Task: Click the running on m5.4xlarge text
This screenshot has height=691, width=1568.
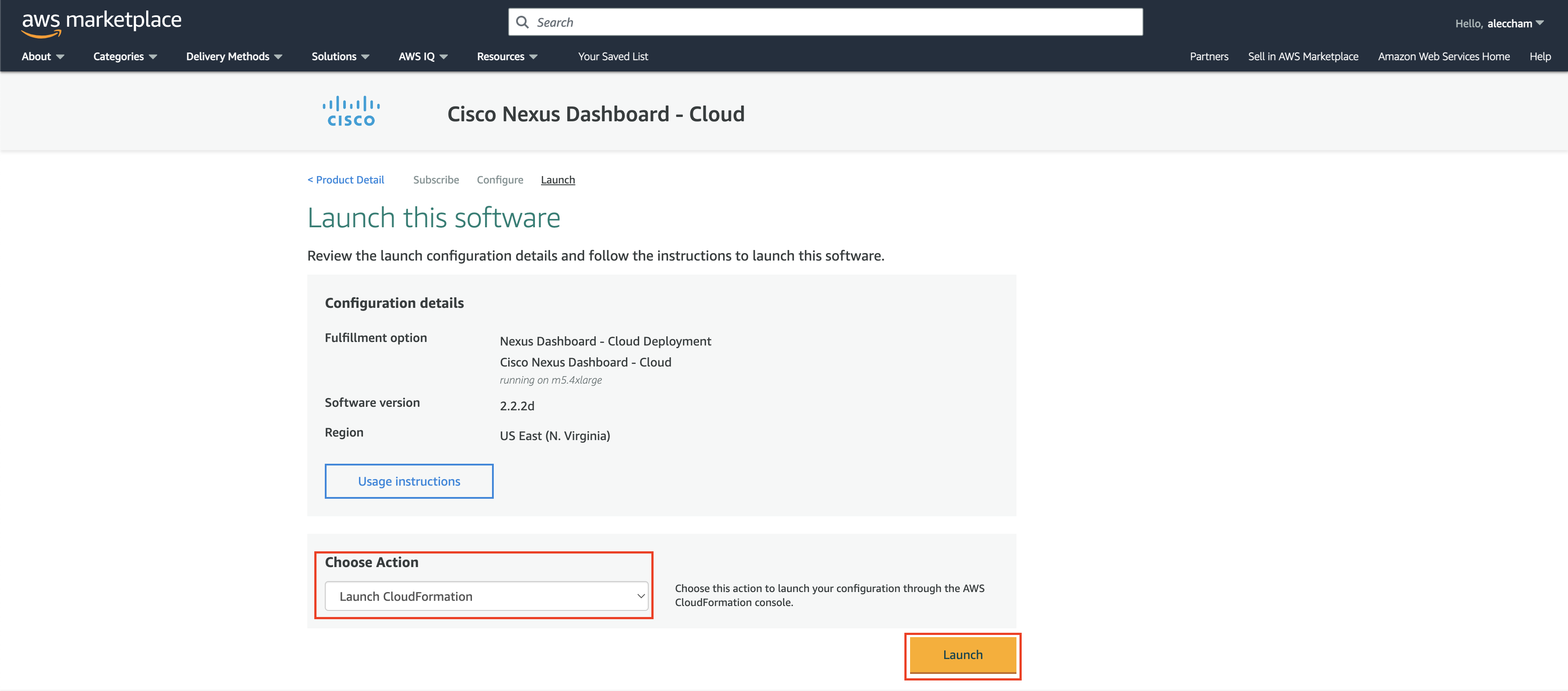Action: point(550,380)
